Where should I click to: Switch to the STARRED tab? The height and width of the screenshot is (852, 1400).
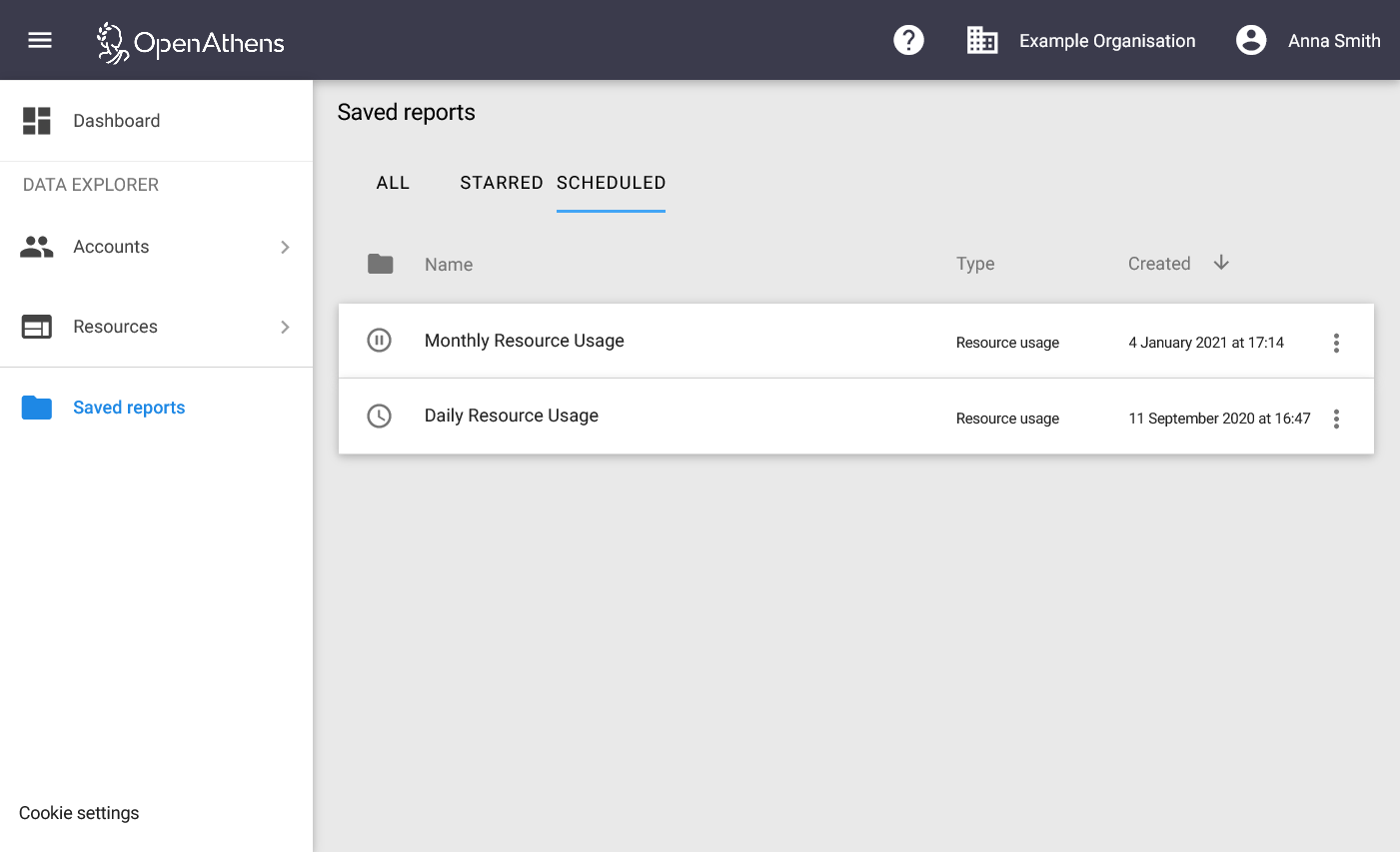[502, 182]
